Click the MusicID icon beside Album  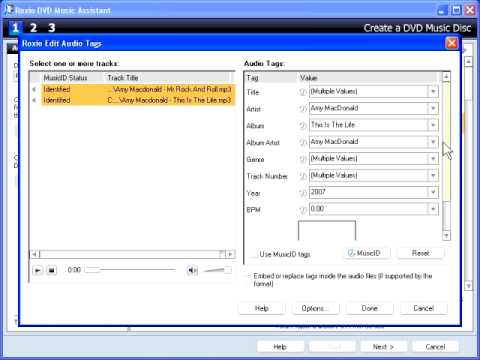(x=303, y=125)
